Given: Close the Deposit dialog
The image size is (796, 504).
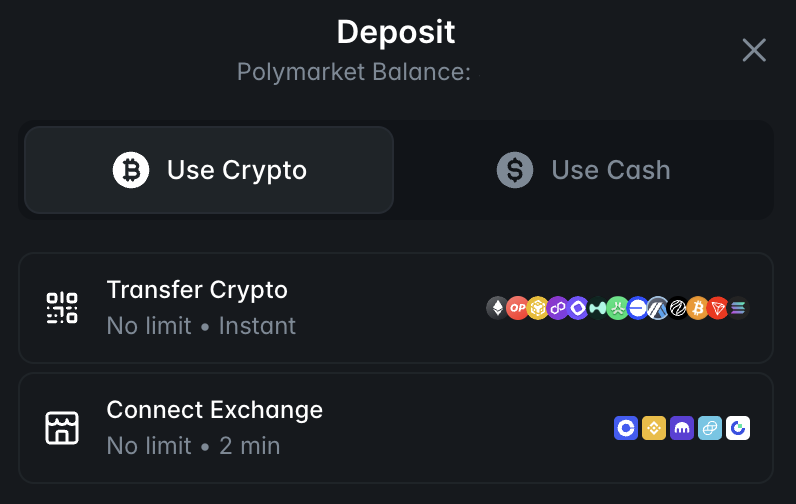Looking at the screenshot, I should pos(754,50).
